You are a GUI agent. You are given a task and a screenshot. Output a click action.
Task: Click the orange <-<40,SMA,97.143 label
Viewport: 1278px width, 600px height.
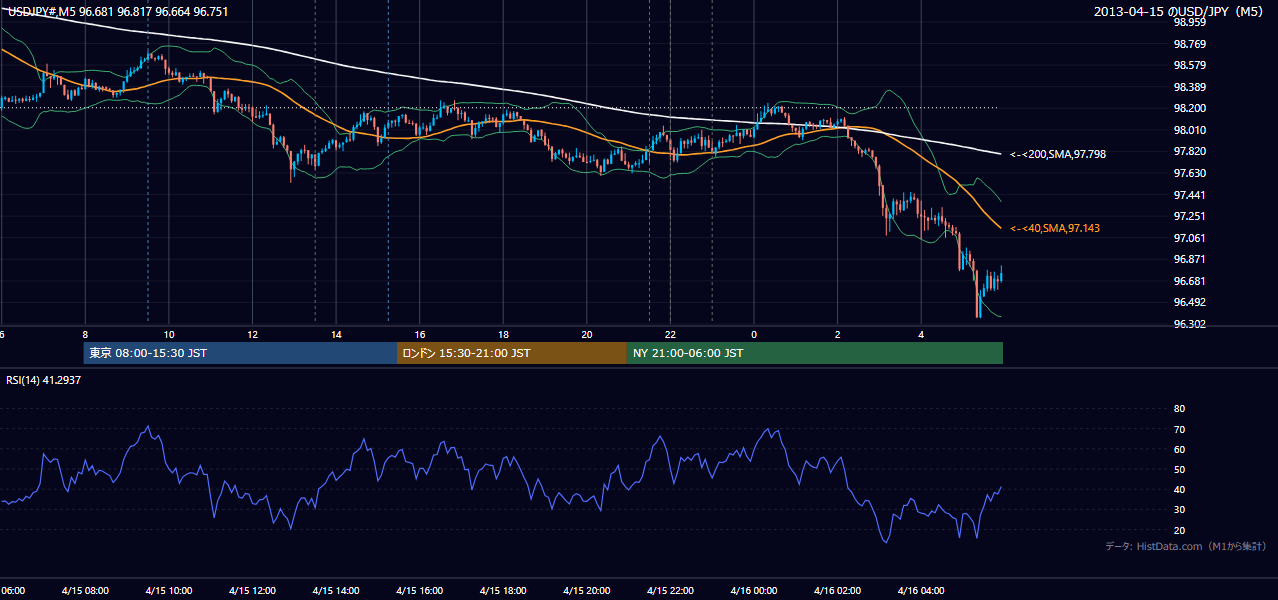(x=1054, y=228)
